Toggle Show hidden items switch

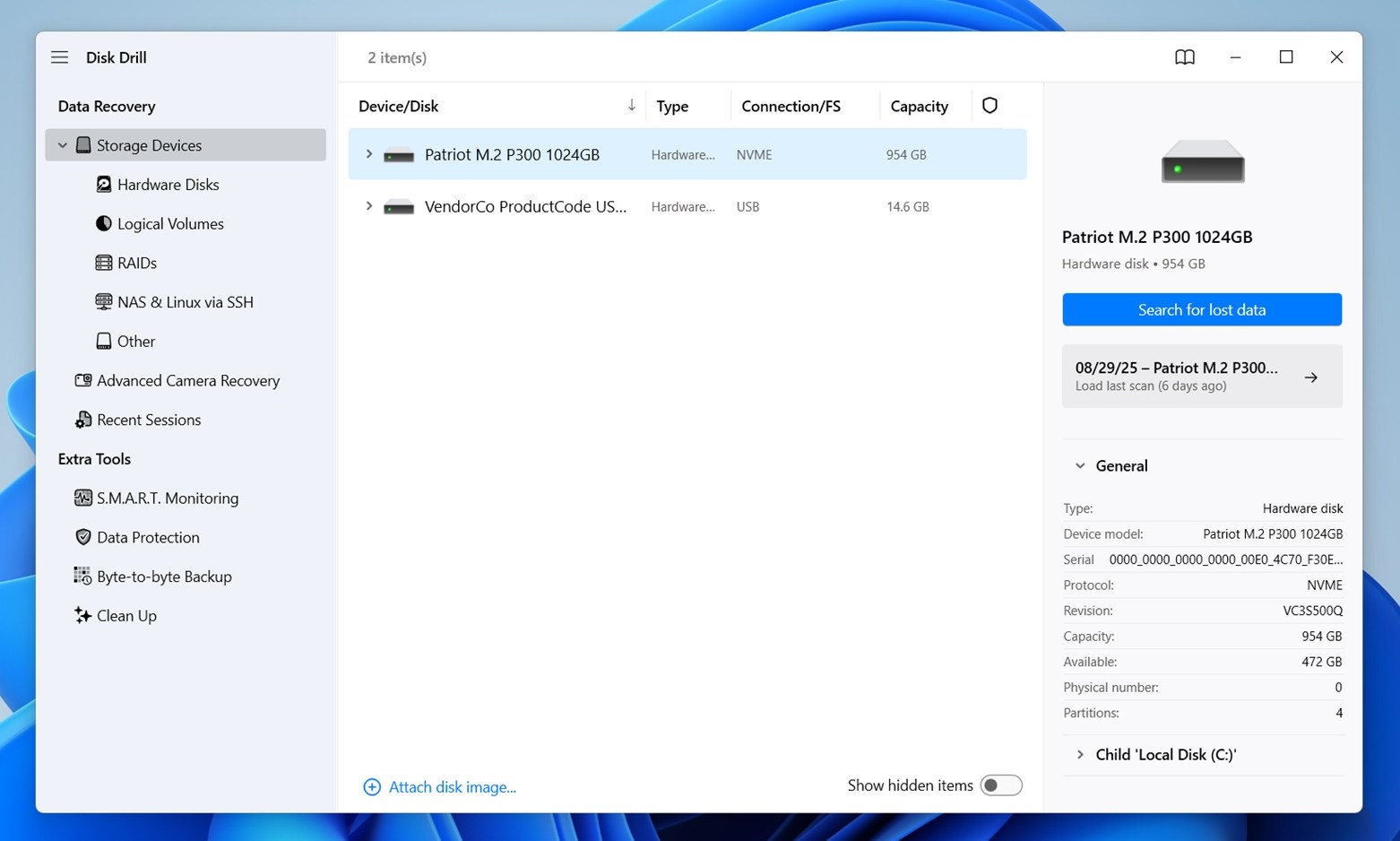1000,785
